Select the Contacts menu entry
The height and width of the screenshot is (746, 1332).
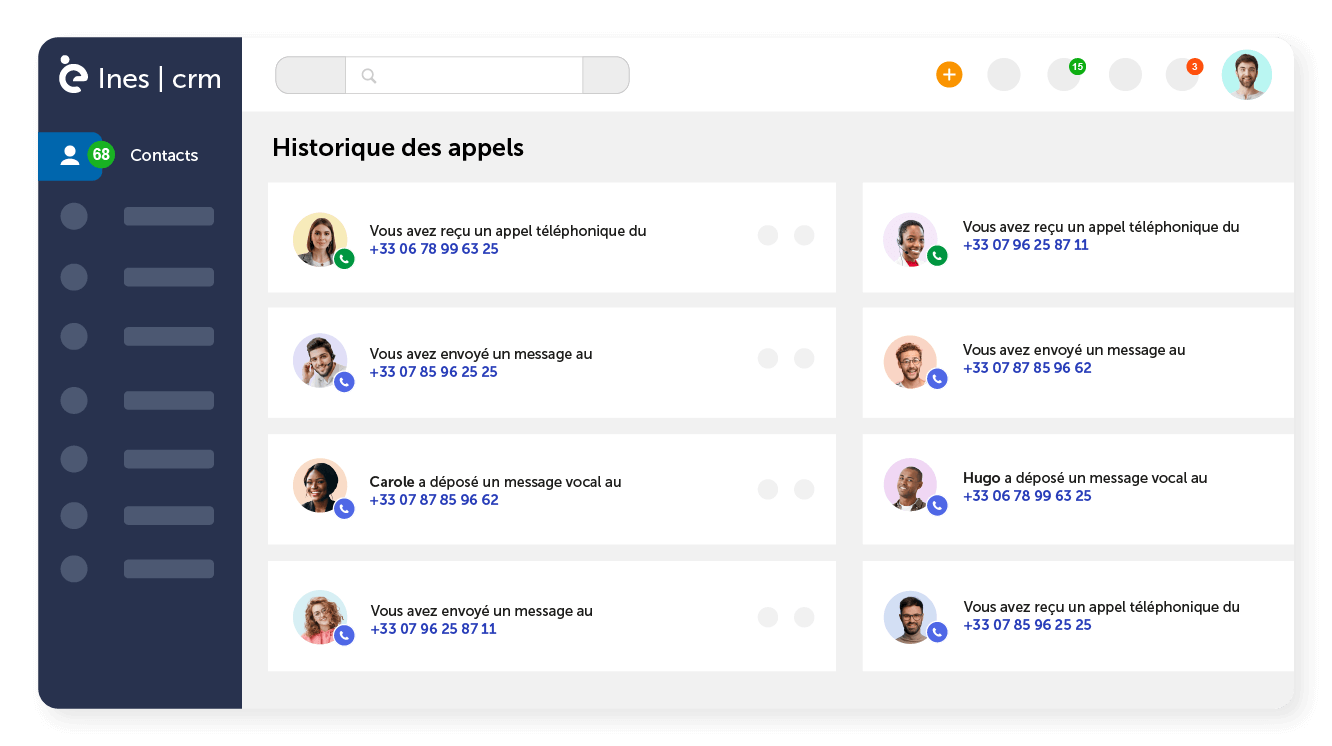(x=163, y=155)
